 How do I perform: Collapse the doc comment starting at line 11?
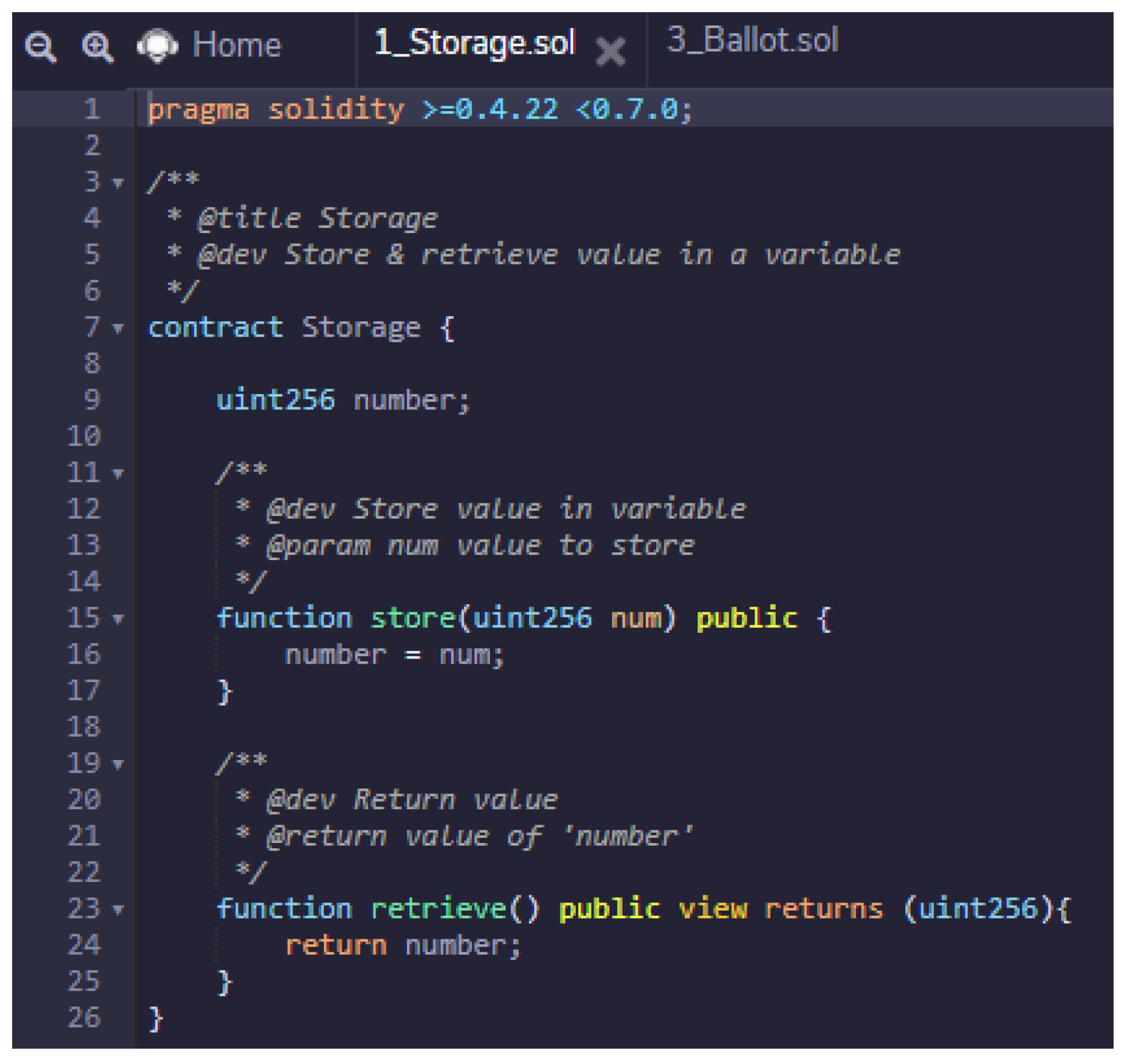118,474
